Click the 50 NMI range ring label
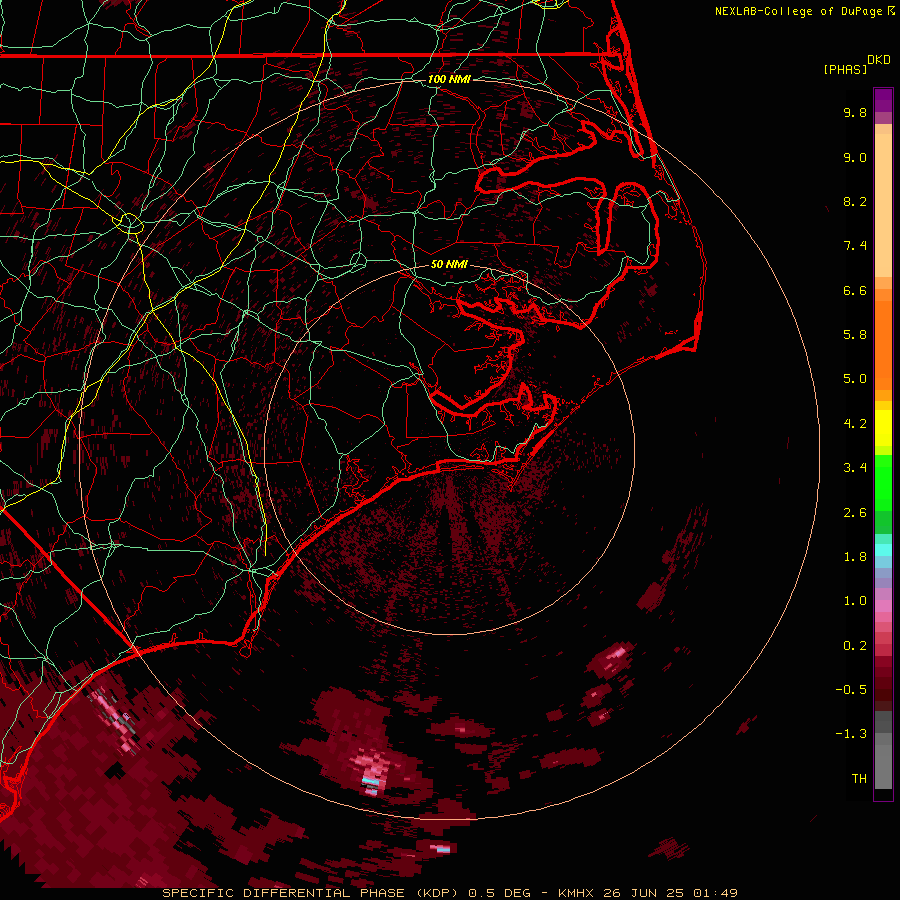The image size is (900, 900). tap(449, 264)
